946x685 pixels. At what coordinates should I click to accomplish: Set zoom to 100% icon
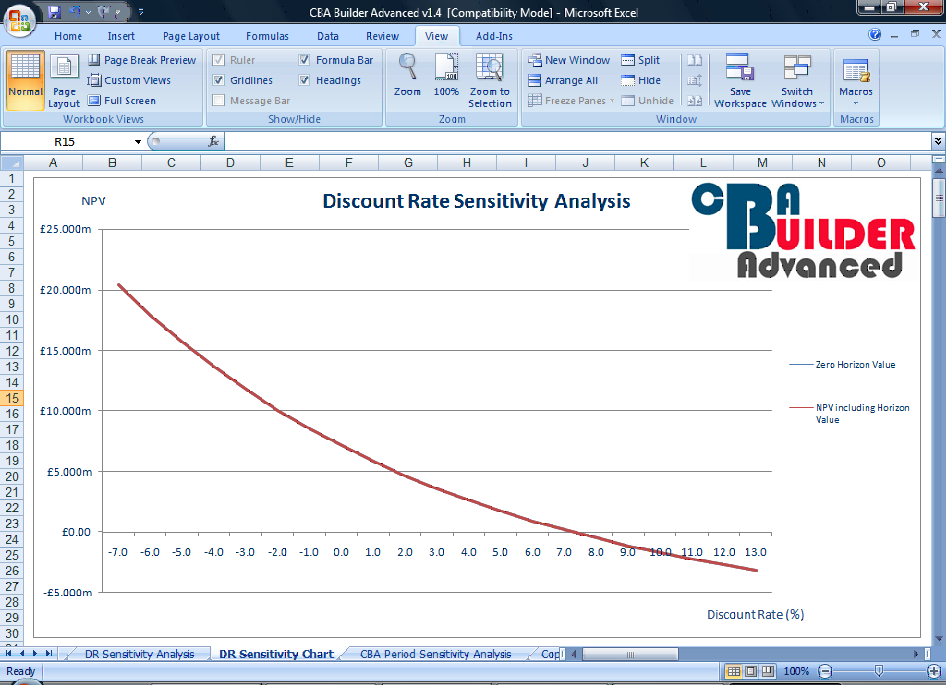pos(446,73)
